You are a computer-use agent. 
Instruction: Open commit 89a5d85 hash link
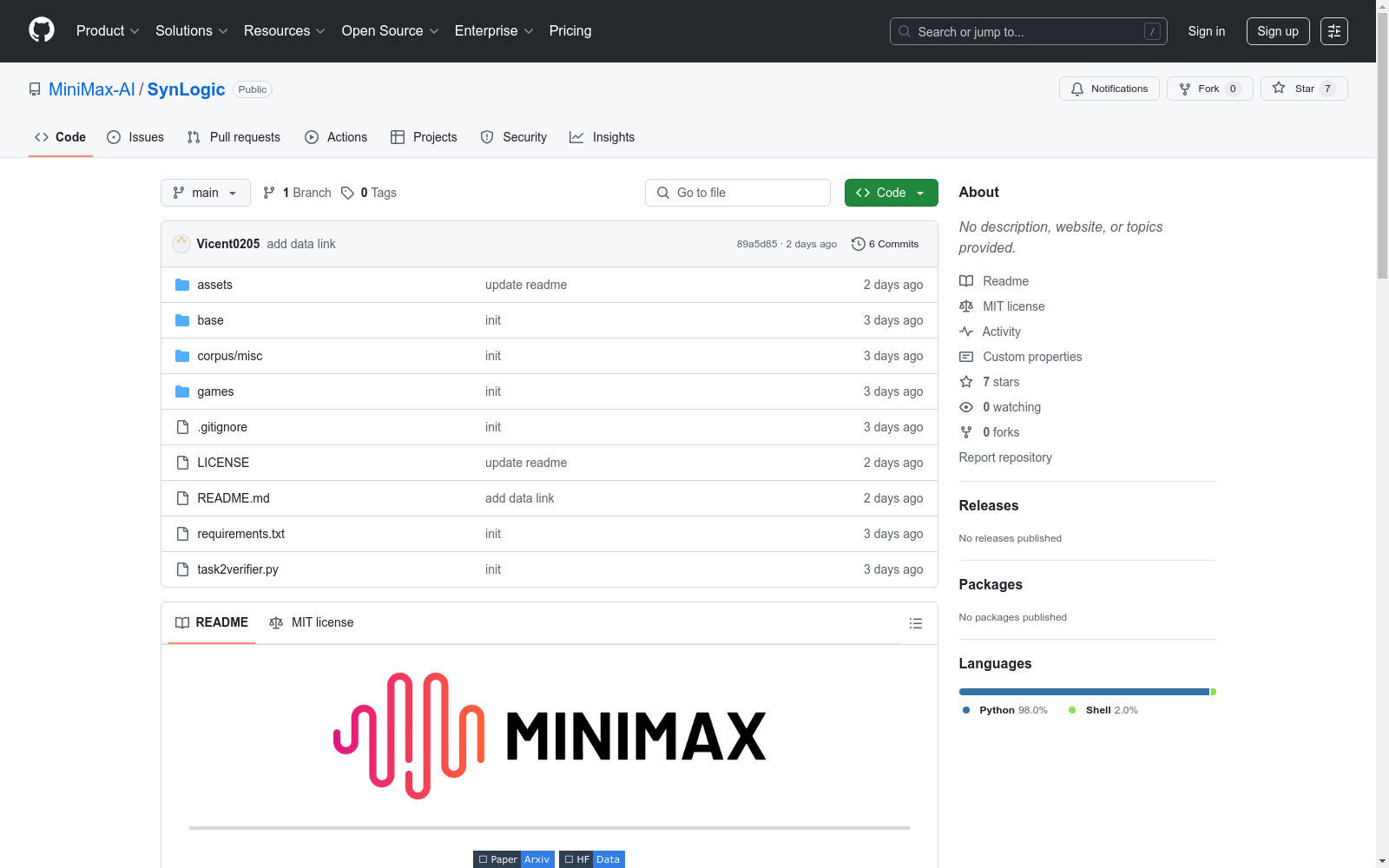[x=757, y=244]
